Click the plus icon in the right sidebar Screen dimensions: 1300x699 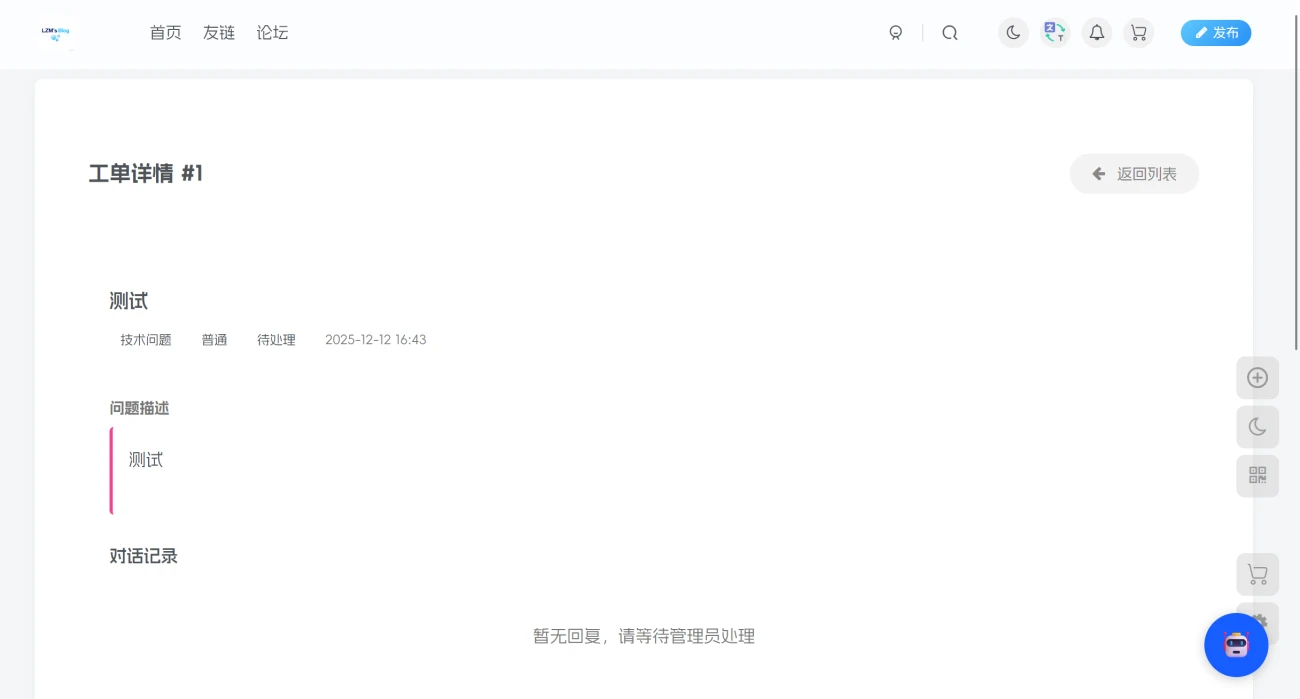coord(1257,377)
